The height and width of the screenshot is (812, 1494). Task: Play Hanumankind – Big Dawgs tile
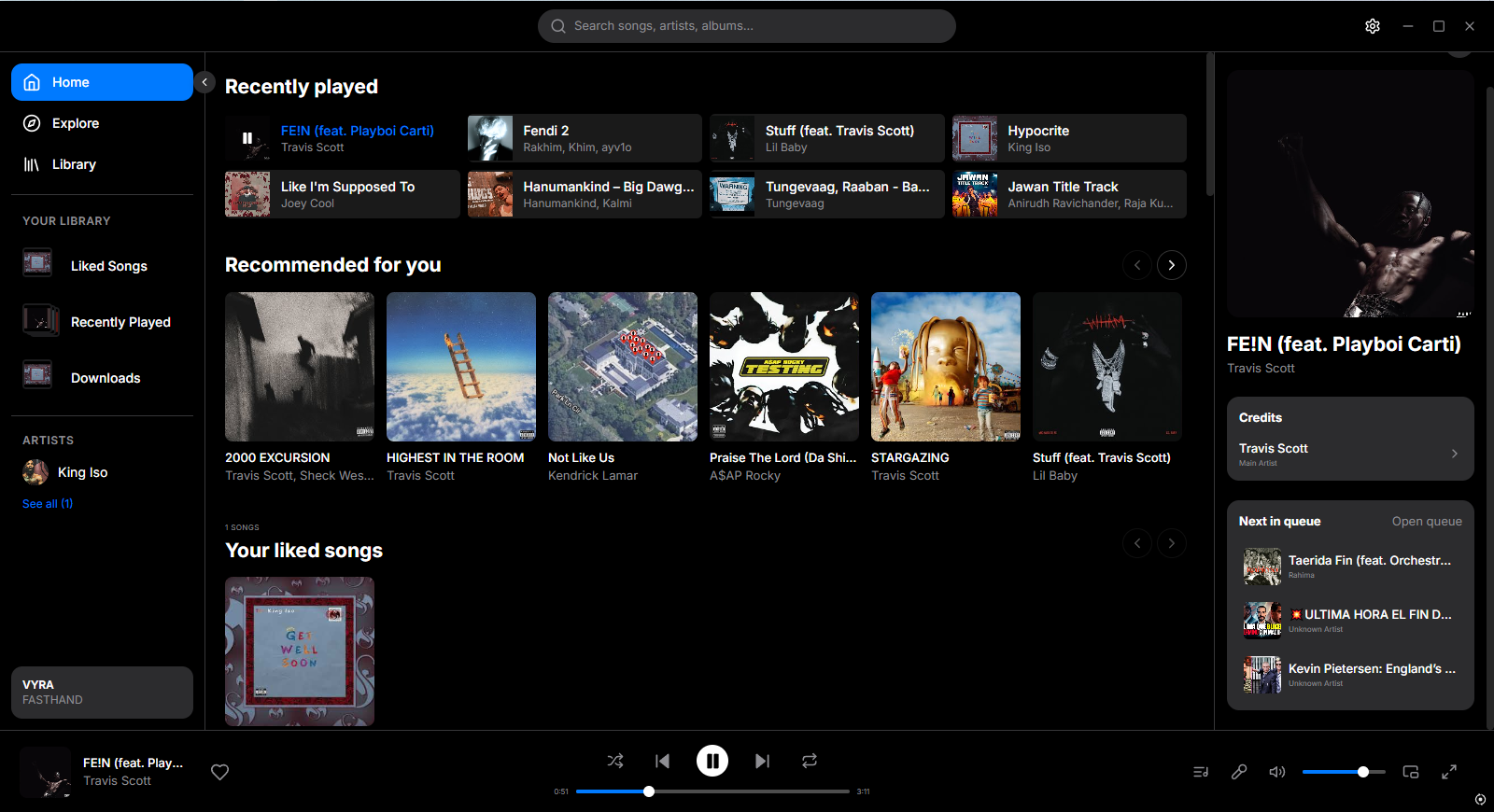coord(585,194)
